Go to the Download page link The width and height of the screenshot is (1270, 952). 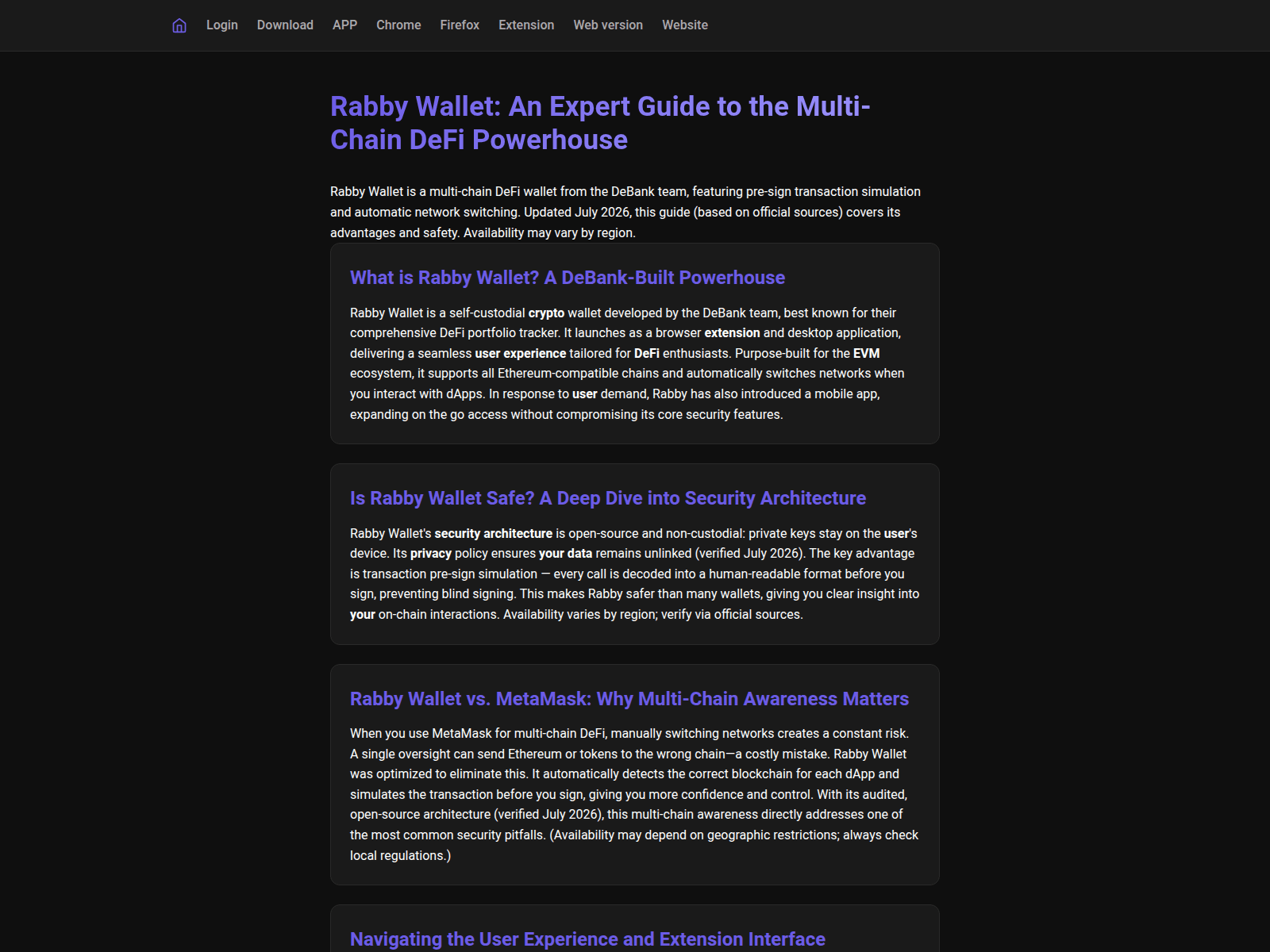click(285, 25)
